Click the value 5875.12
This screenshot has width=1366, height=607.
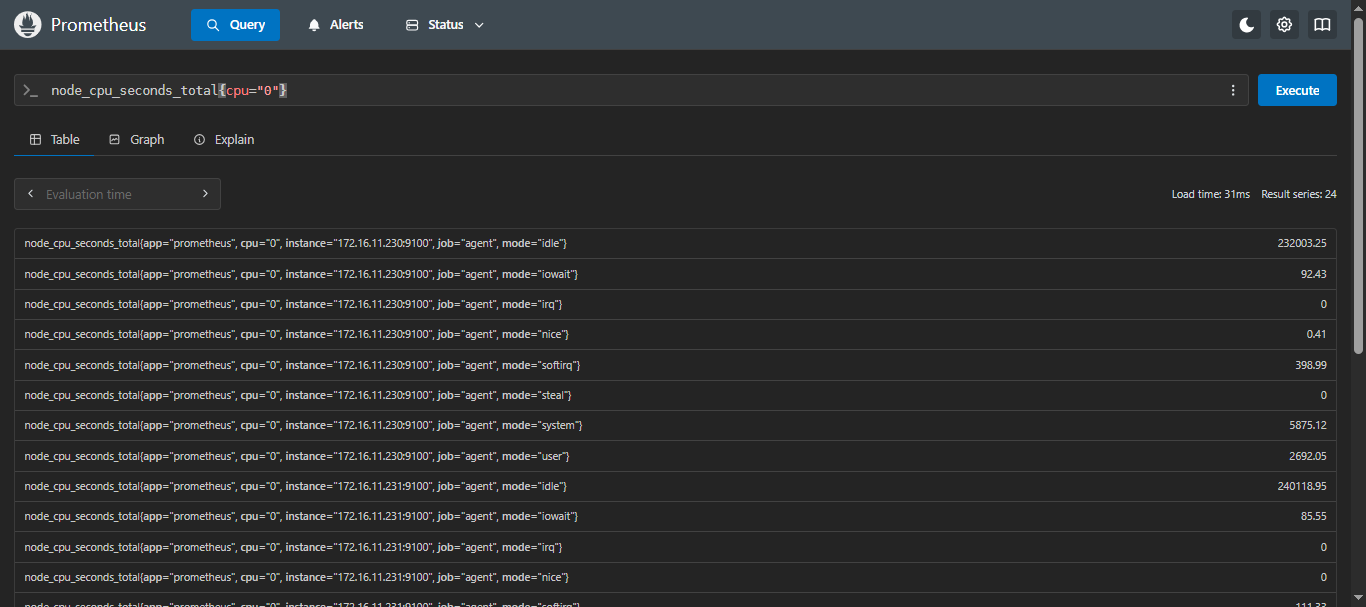click(1308, 425)
